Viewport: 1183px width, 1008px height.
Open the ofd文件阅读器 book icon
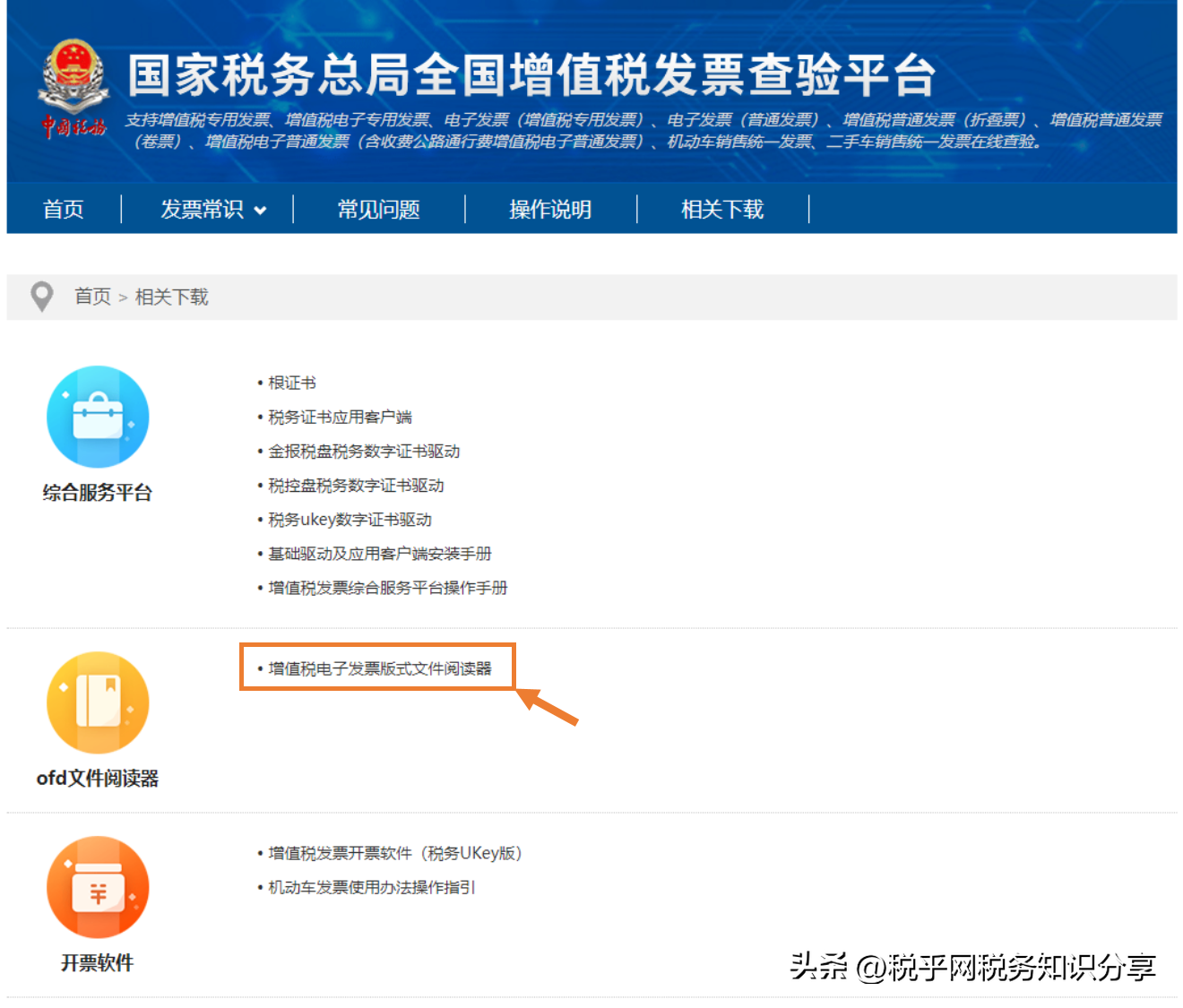pyautogui.click(x=98, y=702)
